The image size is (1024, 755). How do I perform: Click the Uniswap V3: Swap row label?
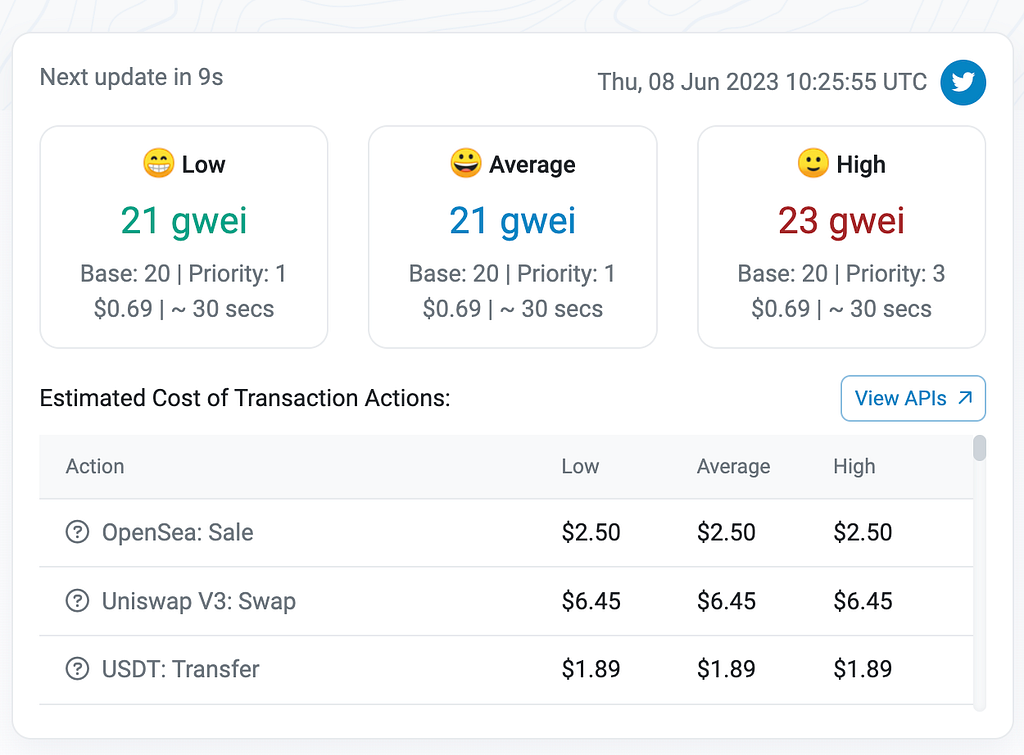pyautogui.click(x=199, y=601)
